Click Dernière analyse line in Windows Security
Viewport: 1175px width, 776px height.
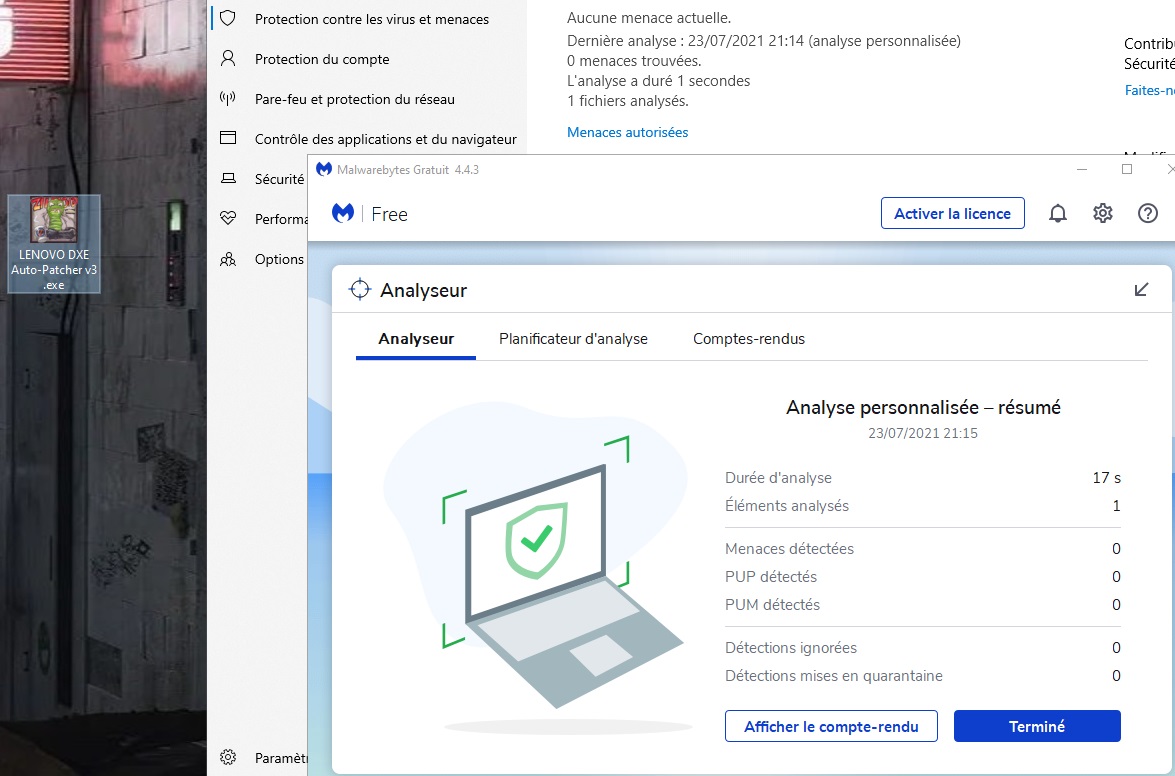coord(764,41)
